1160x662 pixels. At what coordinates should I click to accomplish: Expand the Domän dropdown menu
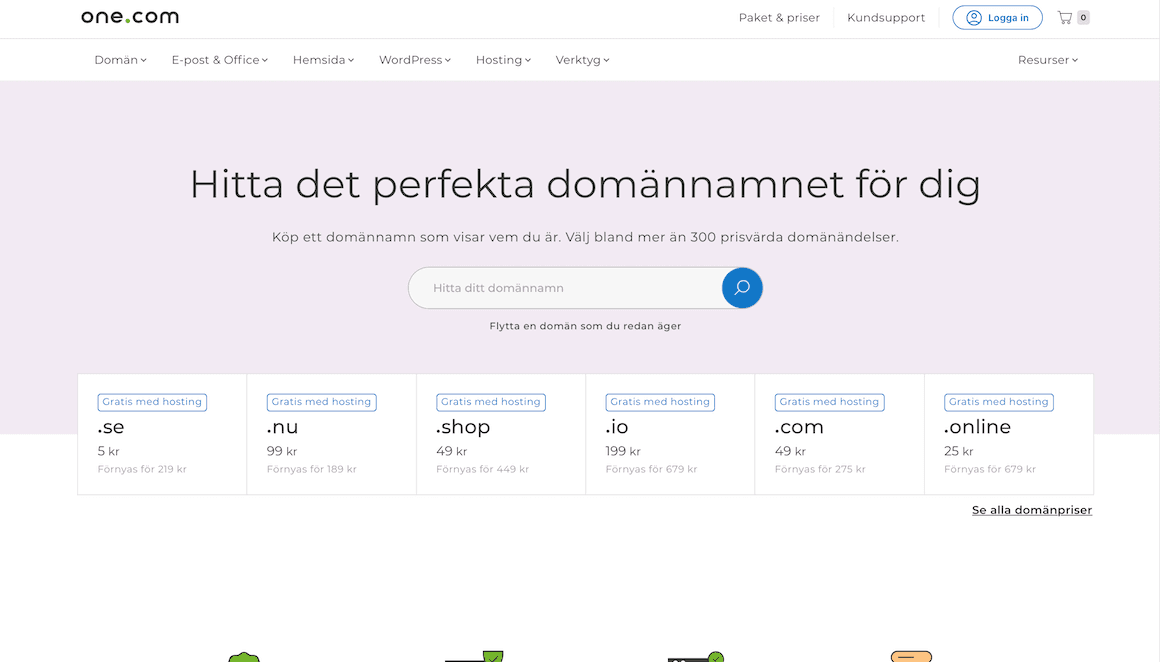(120, 60)
